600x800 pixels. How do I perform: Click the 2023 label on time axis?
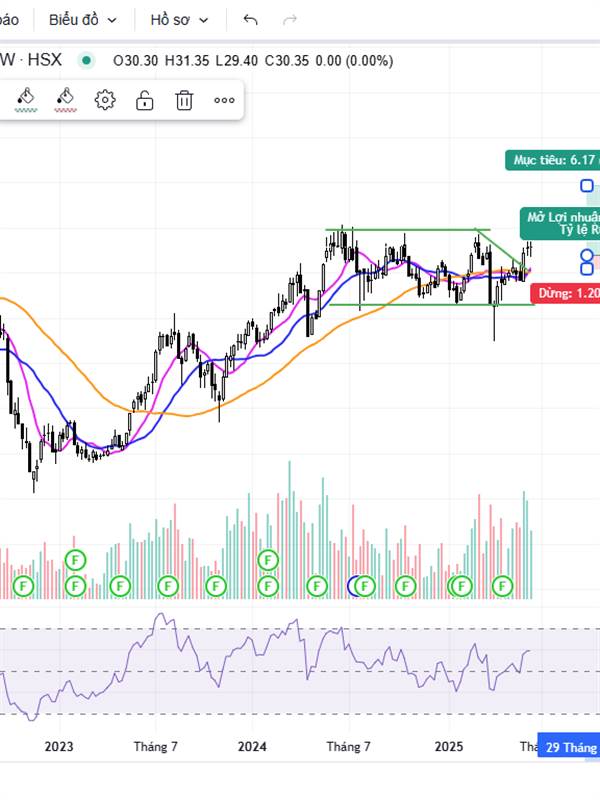[59, 747]
